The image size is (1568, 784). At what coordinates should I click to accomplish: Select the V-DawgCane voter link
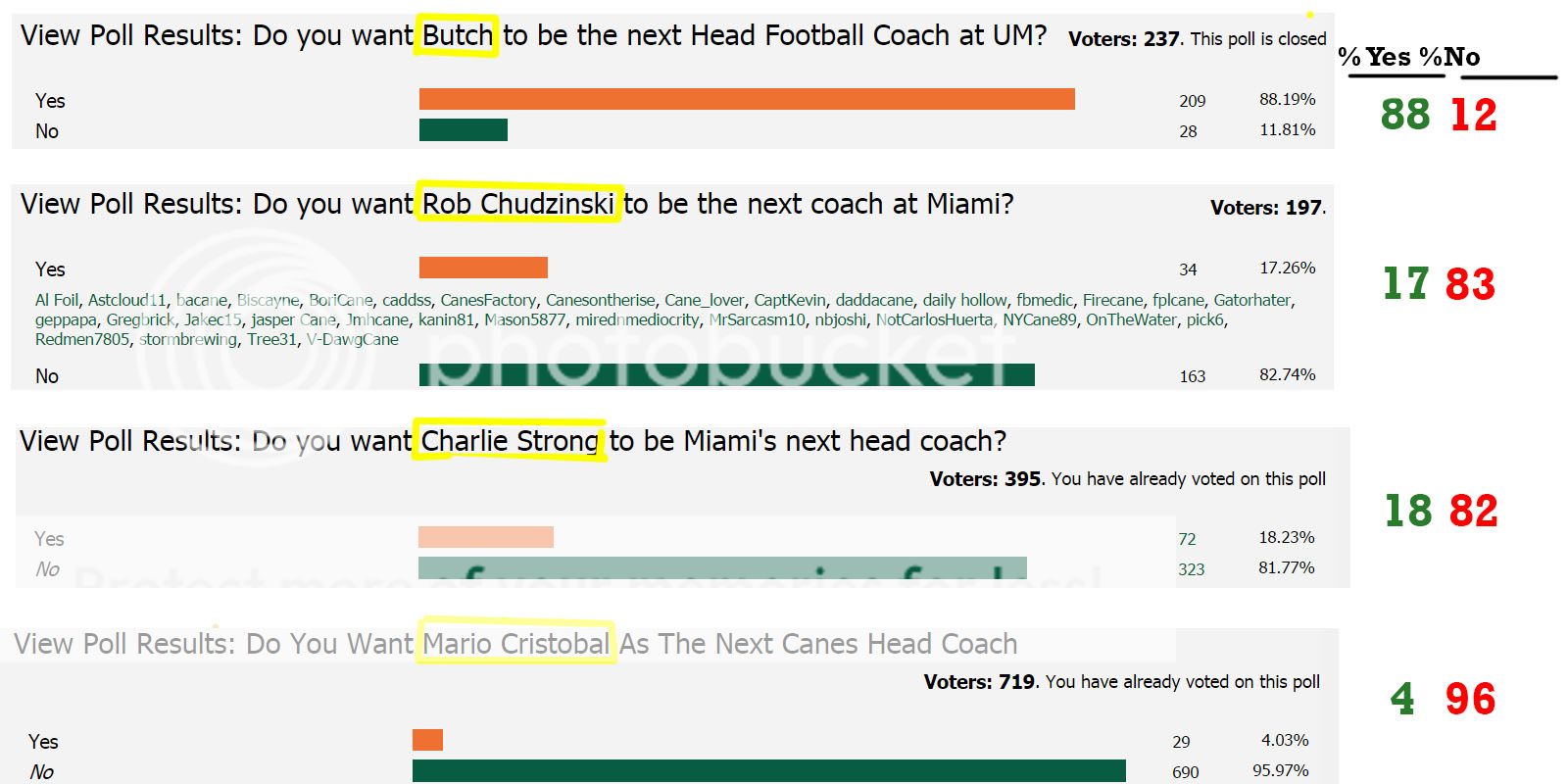tap(352, 339)
